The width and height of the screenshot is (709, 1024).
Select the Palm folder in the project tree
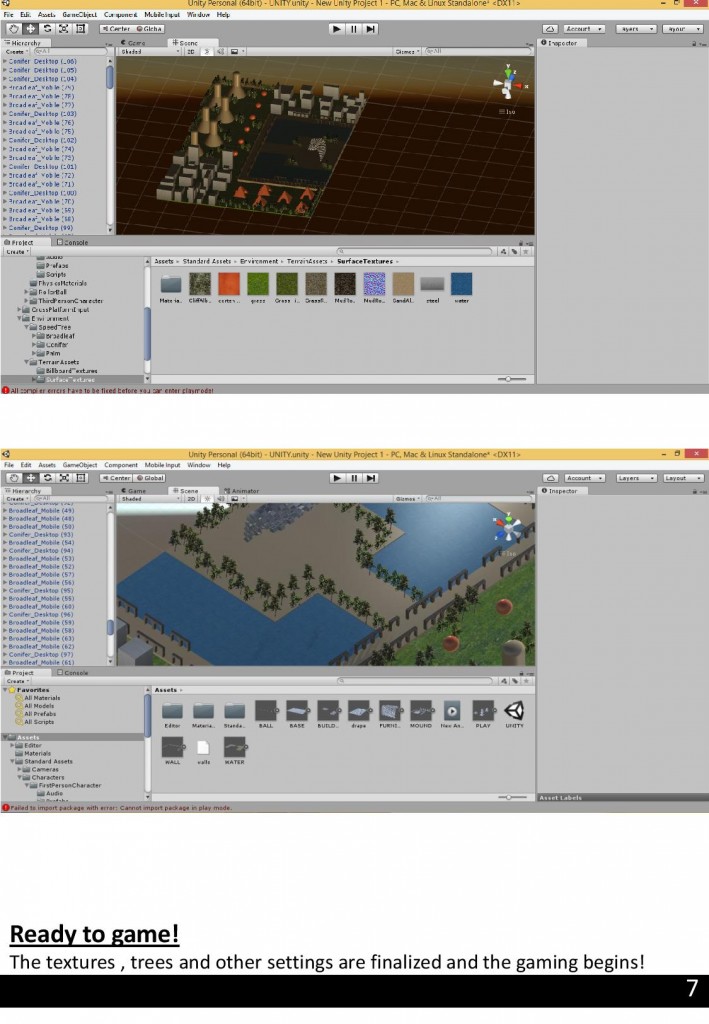coord(52,353)
